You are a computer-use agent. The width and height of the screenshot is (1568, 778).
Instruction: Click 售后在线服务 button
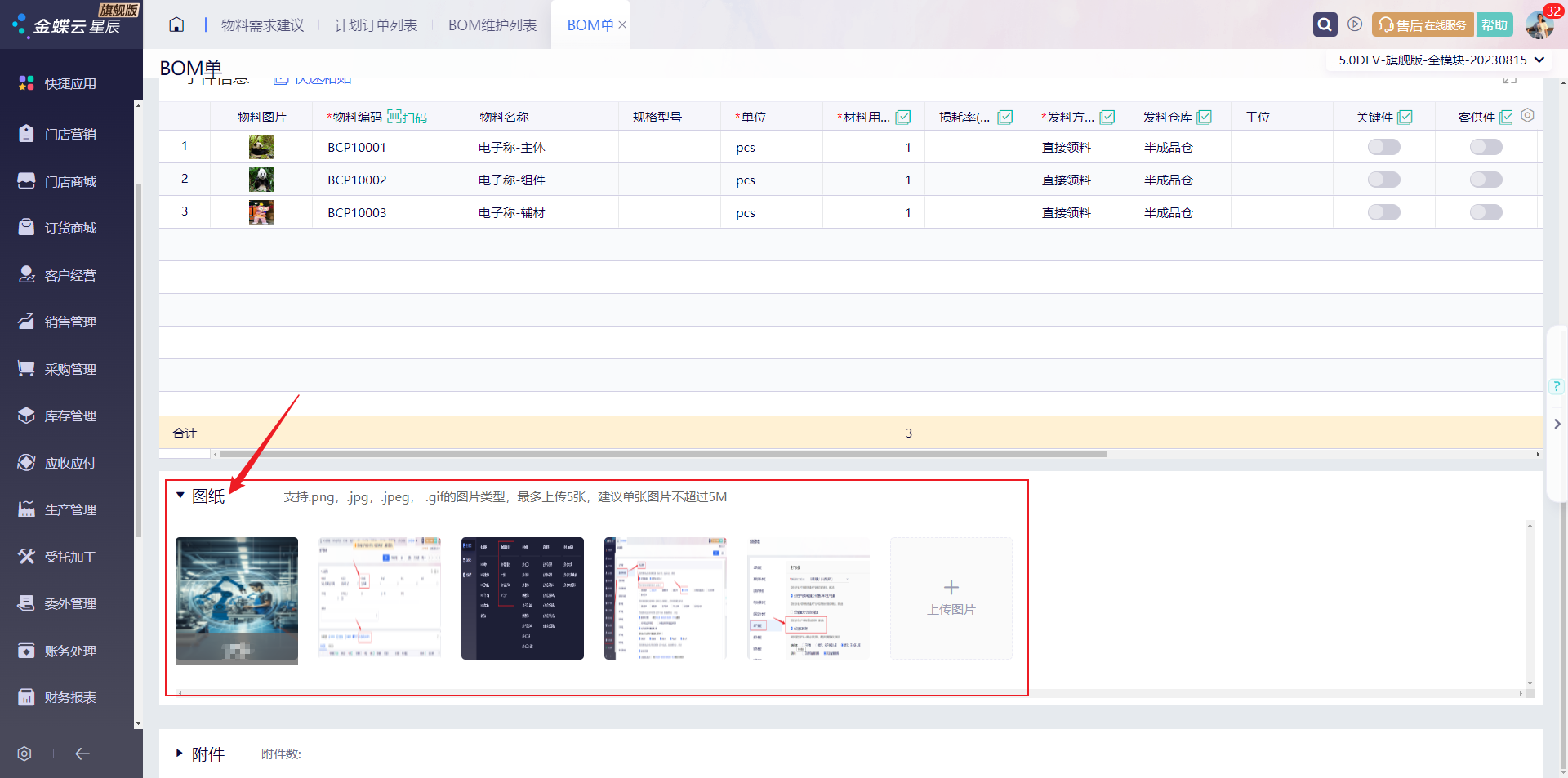point(1423,25)
